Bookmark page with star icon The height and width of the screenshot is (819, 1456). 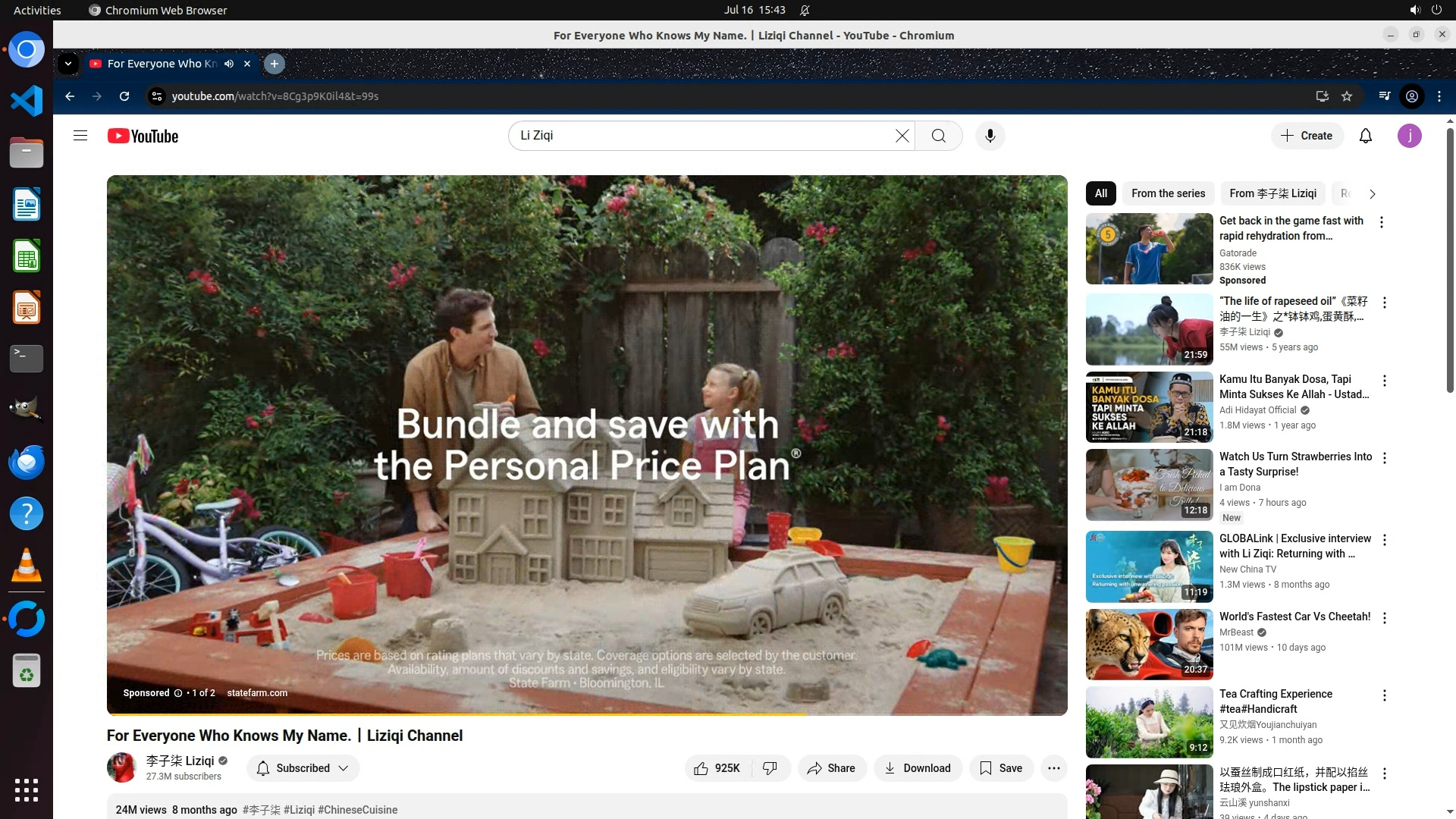(x=1347, y=96)
